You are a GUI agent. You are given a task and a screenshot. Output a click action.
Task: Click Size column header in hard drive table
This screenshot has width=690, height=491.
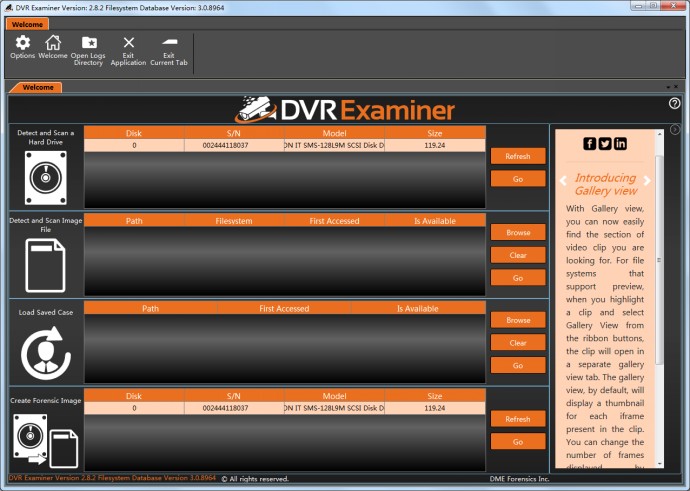tap(435, 133)
